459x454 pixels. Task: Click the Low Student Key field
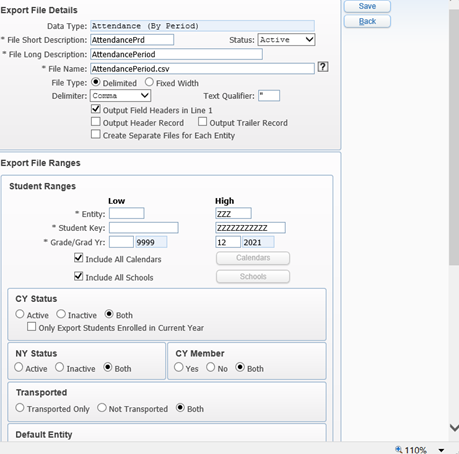click(144, 228)
